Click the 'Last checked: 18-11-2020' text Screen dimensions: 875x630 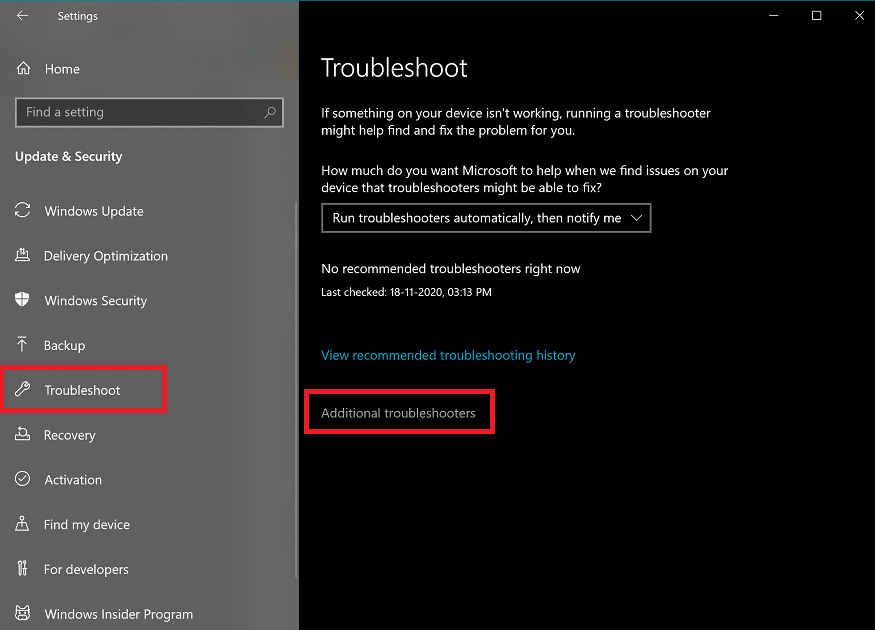pyautogui.click(x=406, y=292)
